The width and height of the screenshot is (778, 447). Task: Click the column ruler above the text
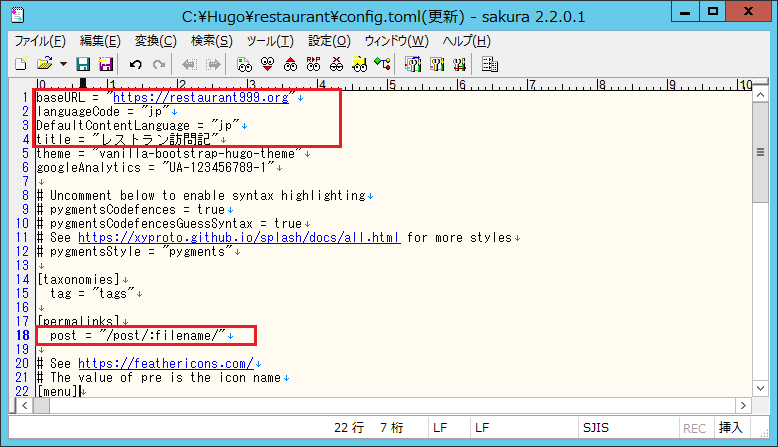point(394,84)
